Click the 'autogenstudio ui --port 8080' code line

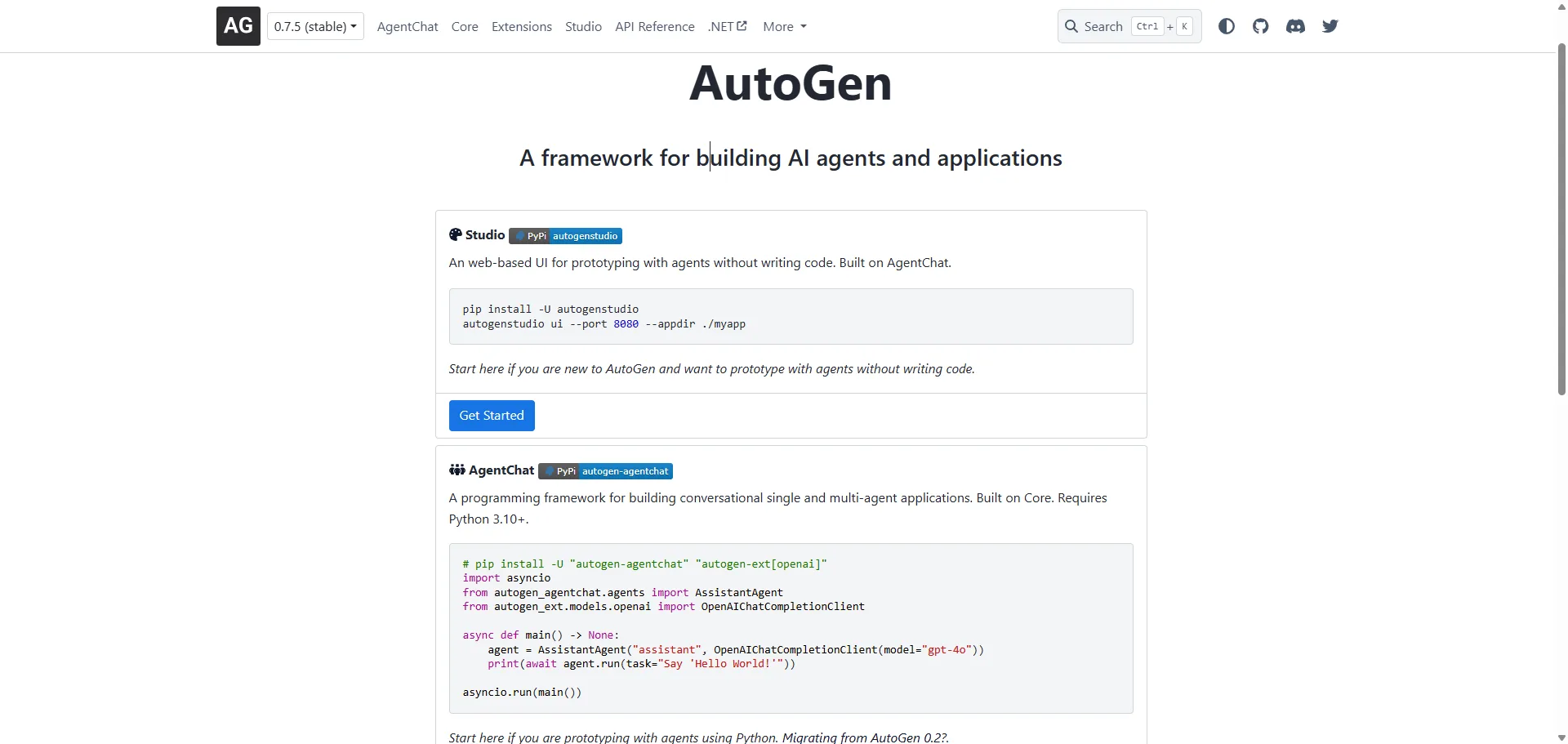click(604, 324)
